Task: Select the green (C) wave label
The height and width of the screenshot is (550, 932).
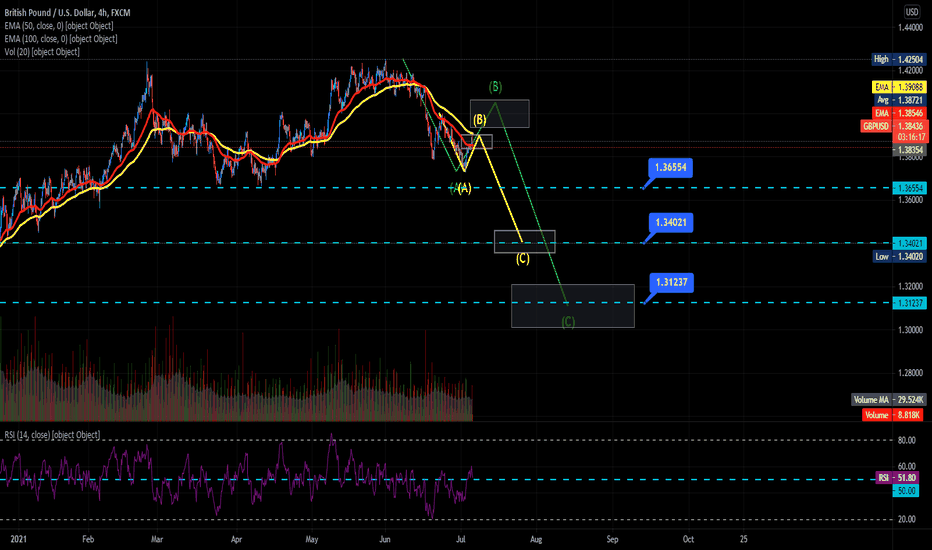Action: click(568, 322)
